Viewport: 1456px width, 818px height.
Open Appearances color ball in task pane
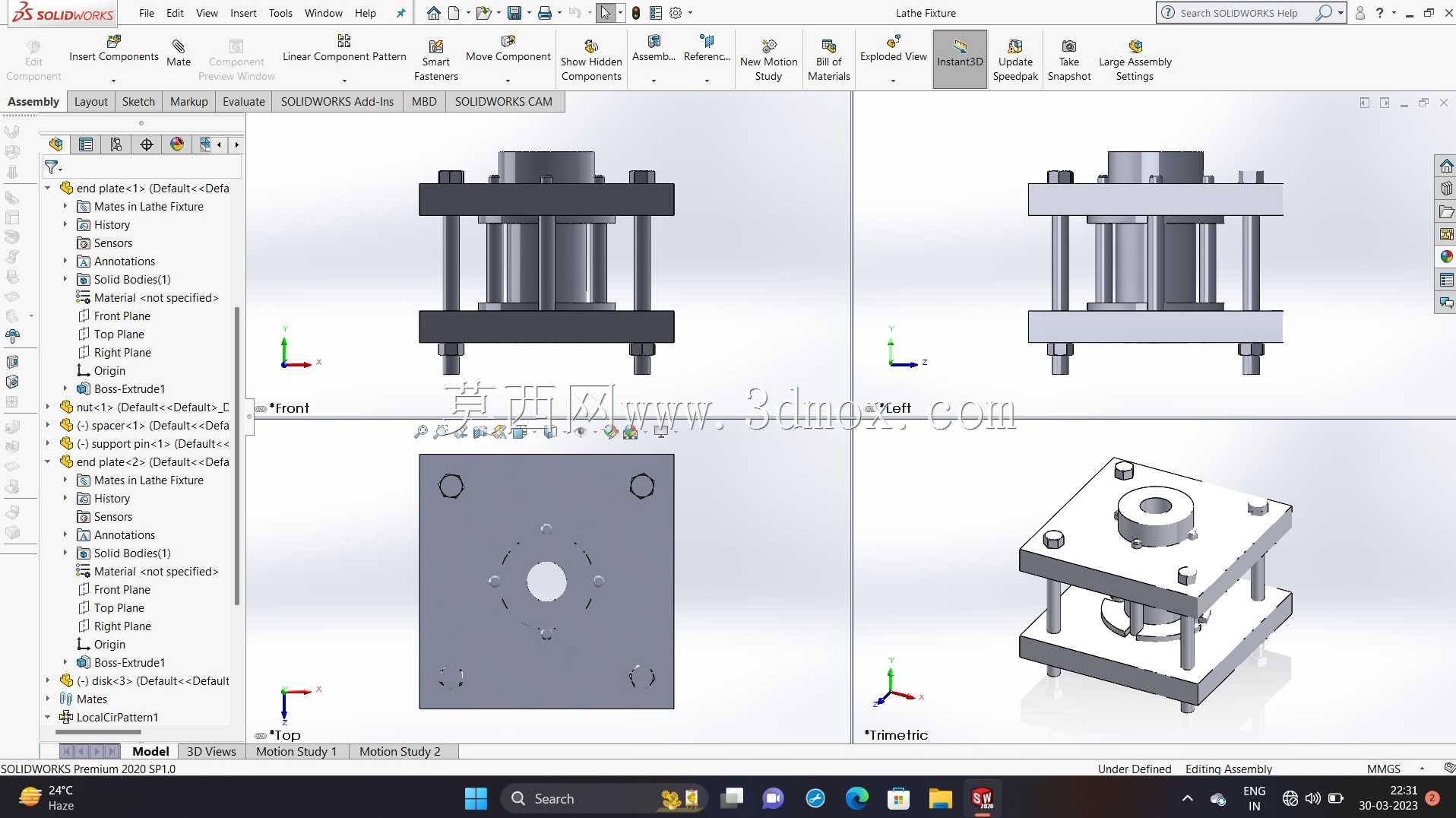coord(1446,257)
